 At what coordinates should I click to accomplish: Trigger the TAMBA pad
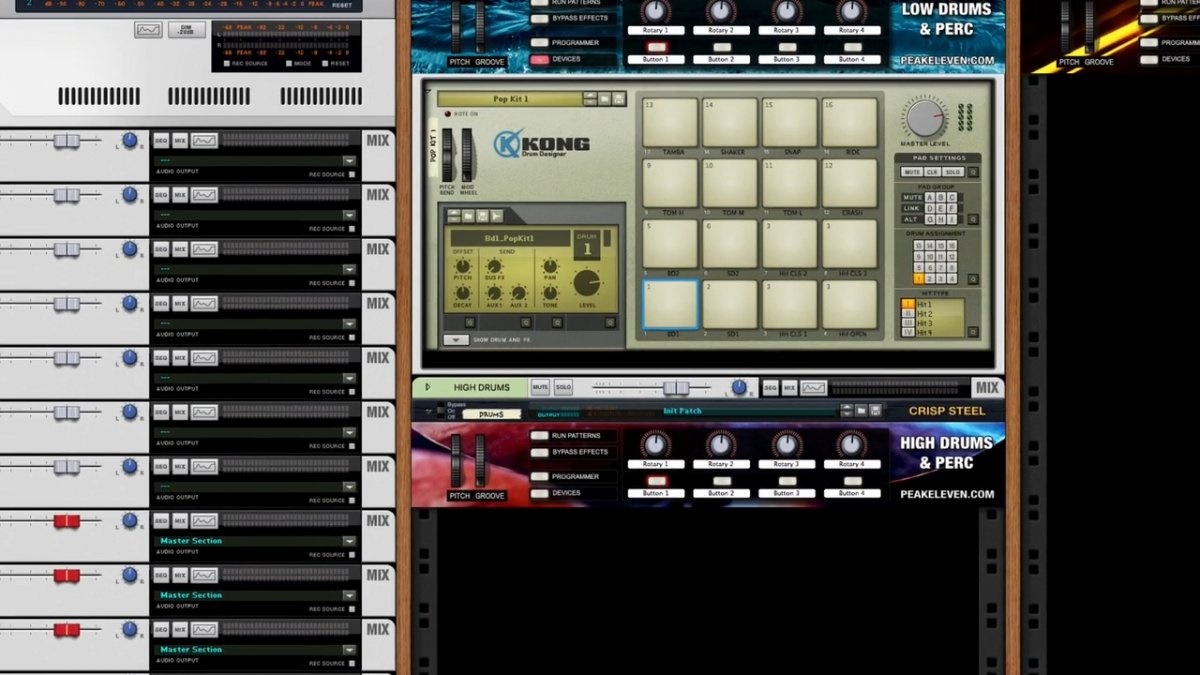[670, 122]
